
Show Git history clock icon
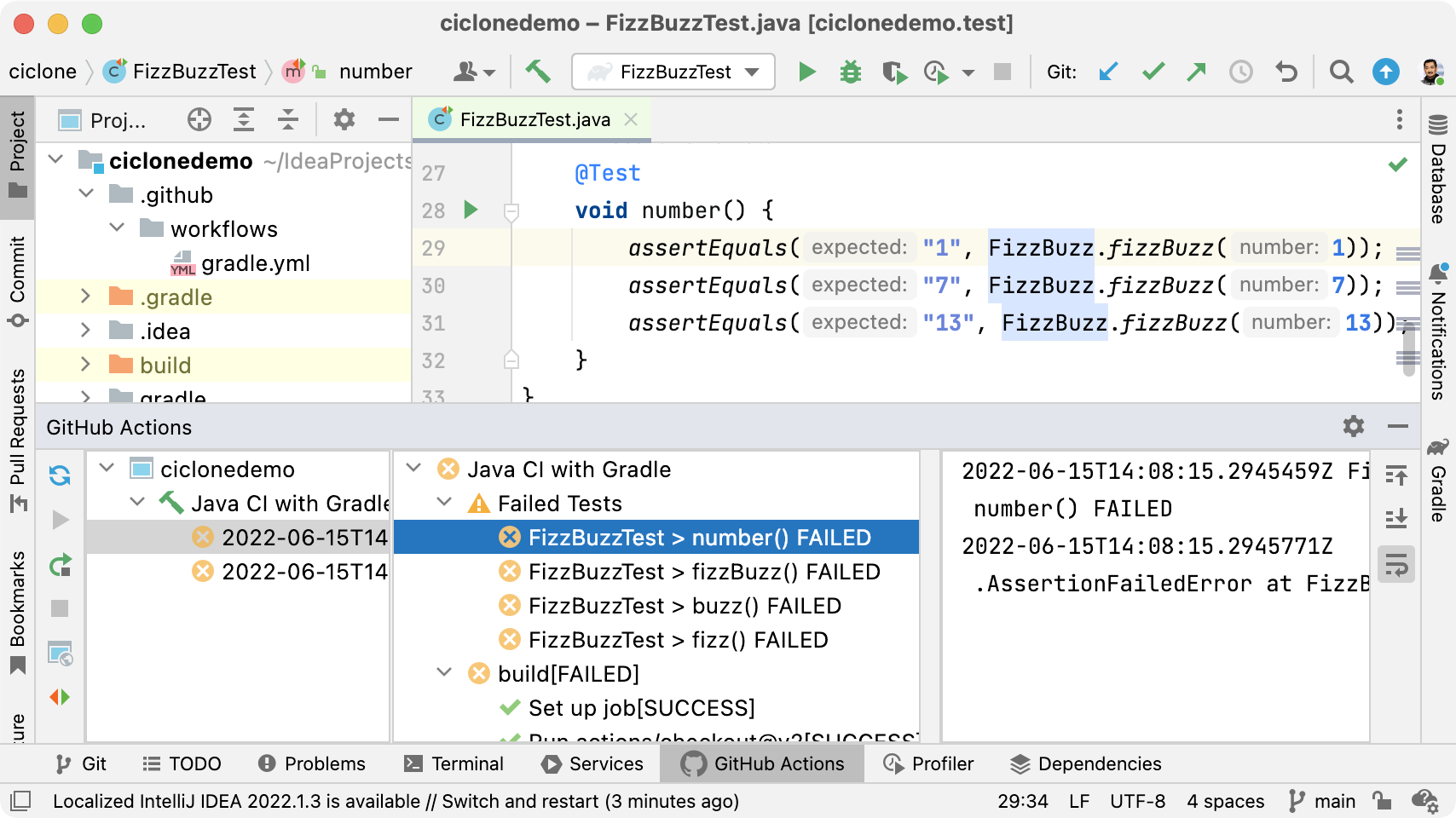click(1240, 72)
